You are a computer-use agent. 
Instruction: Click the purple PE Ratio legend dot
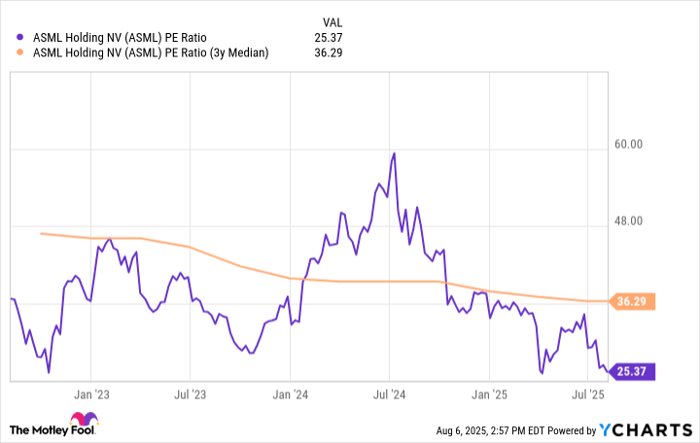coord(20,38)
